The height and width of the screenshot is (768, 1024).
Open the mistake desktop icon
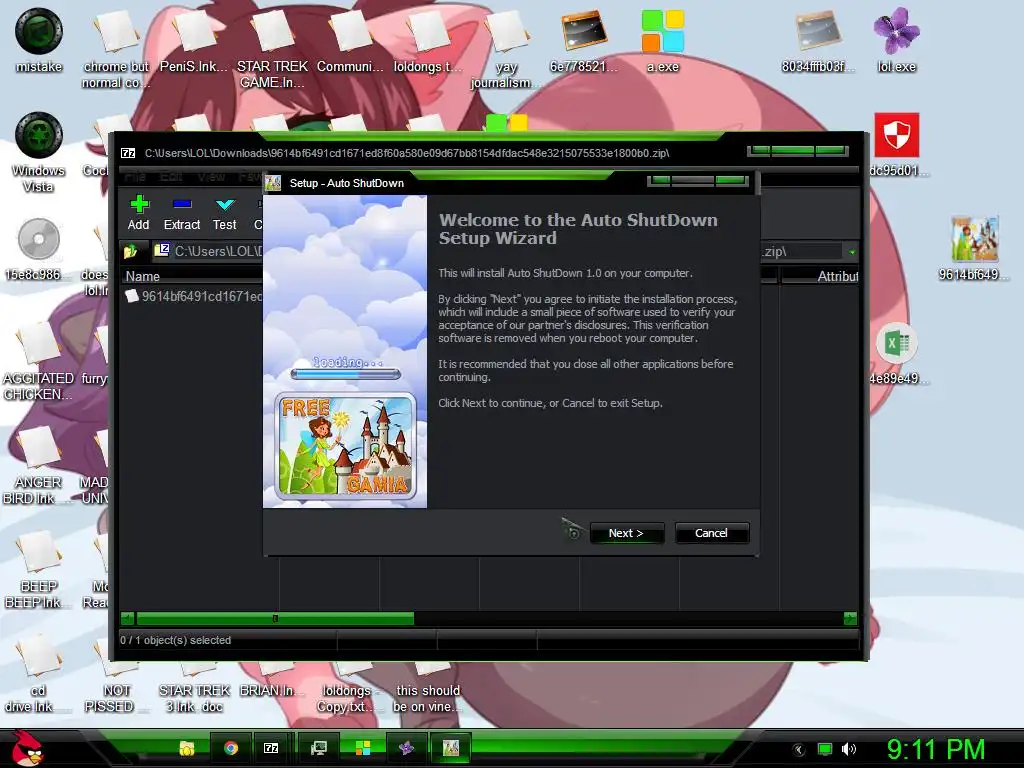point(39,40)
